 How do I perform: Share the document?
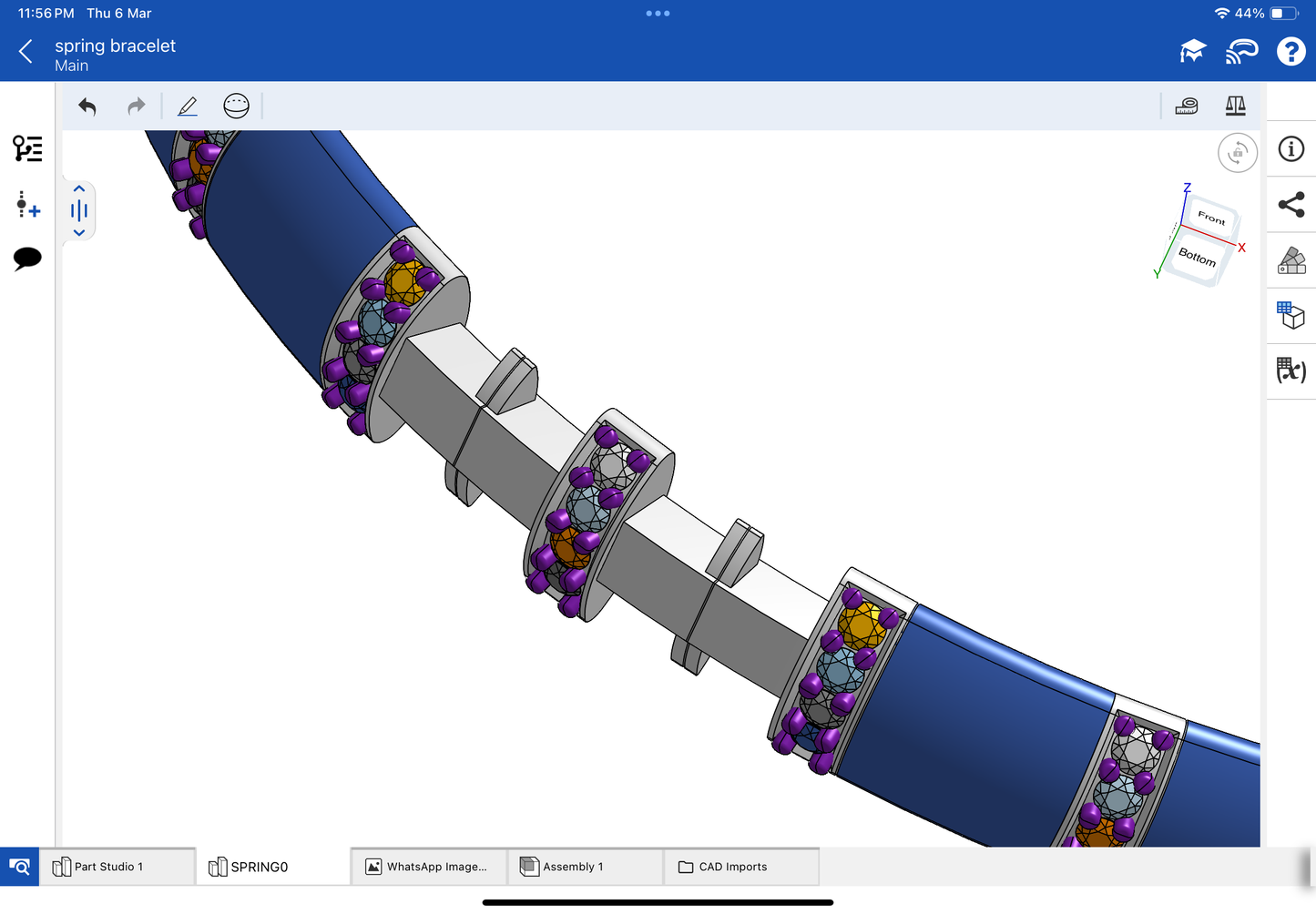1290,205
